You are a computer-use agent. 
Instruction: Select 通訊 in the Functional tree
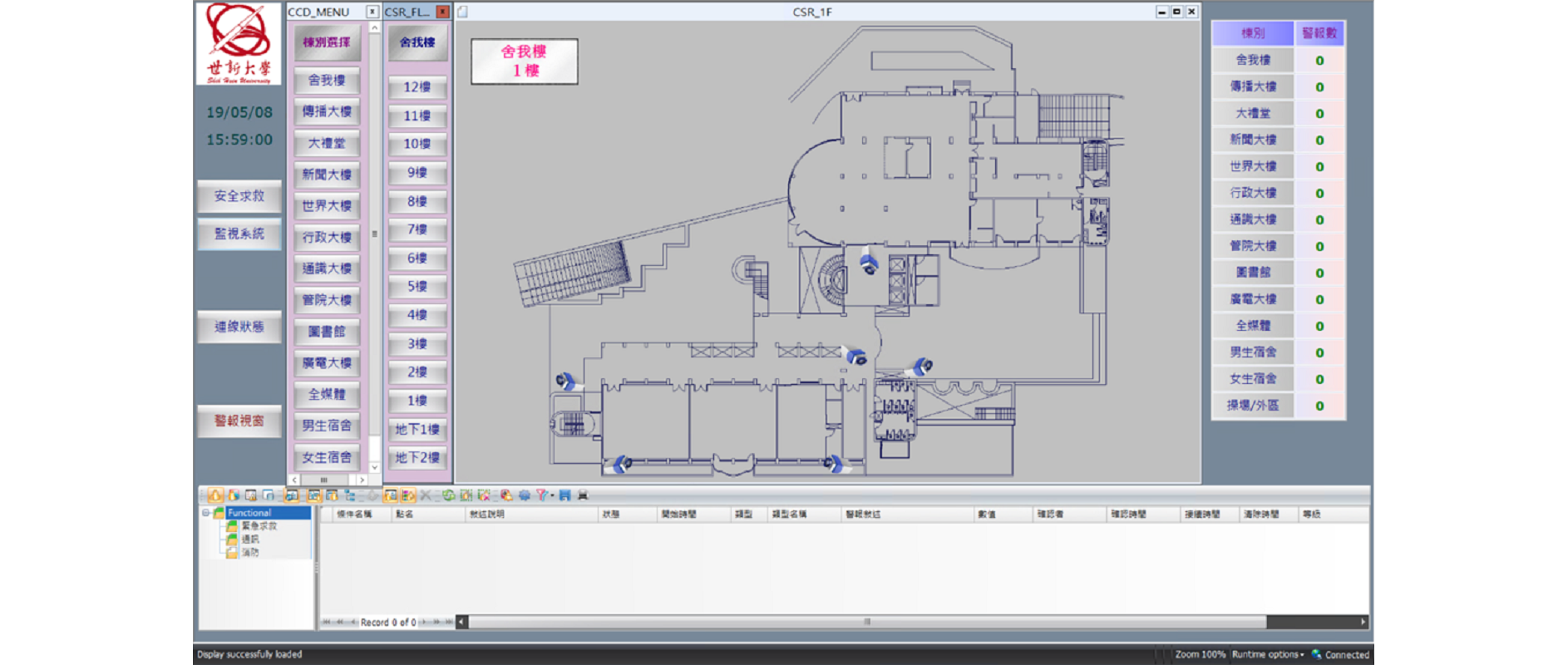(x=250, y=539)
